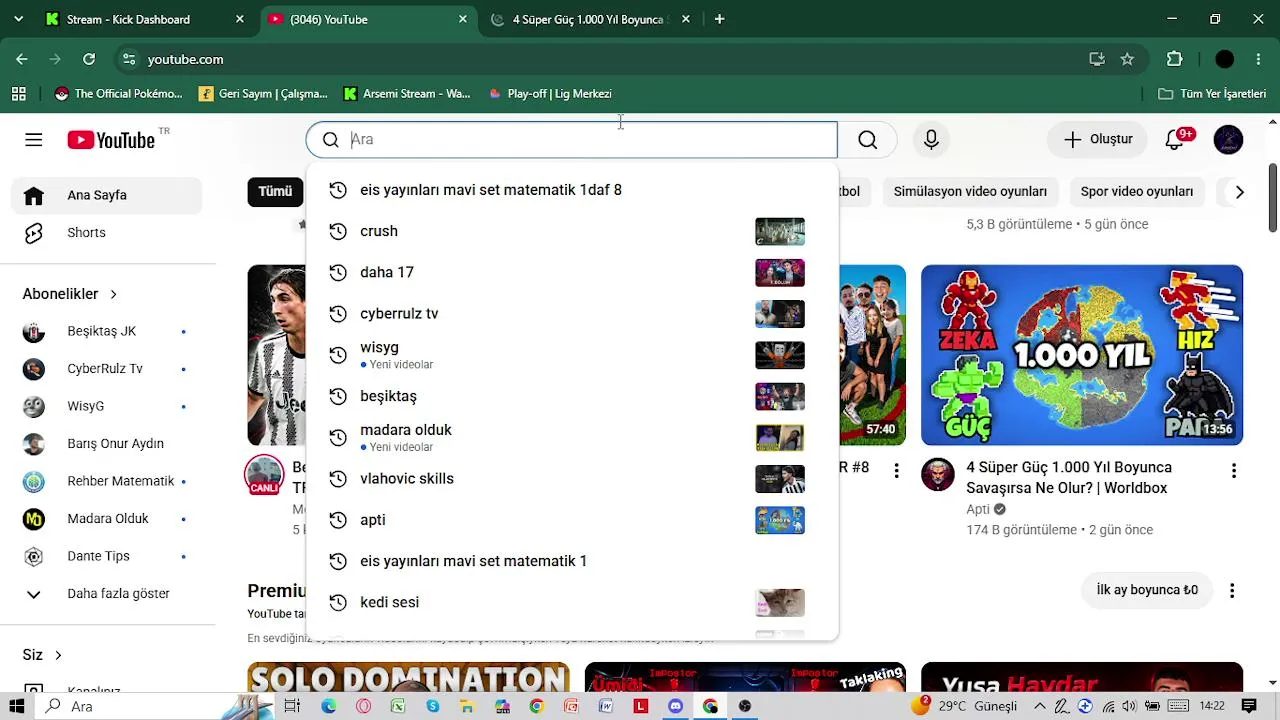Image resolution: width=1280 pixels, height=720 pixels.
Task: Select the 'madara olduk' search suggestion
Action: coord(572,438)
